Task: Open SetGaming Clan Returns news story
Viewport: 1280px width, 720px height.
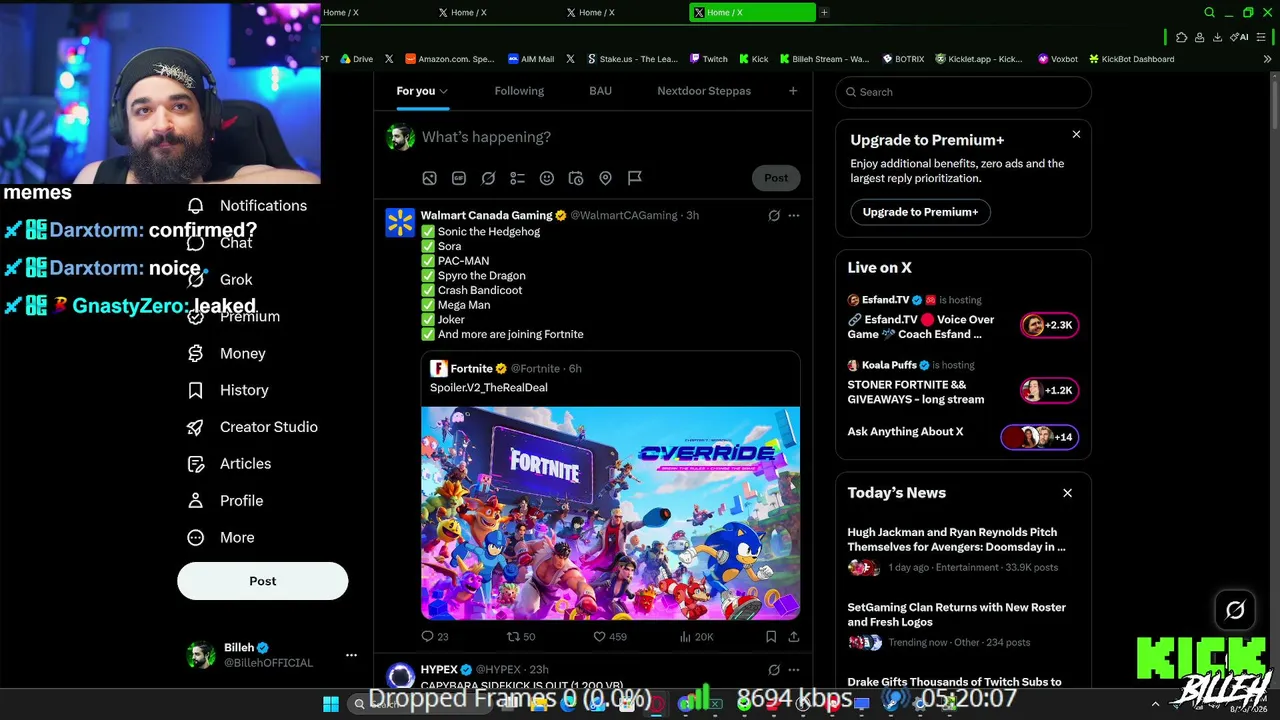Action: click(963, 625)
